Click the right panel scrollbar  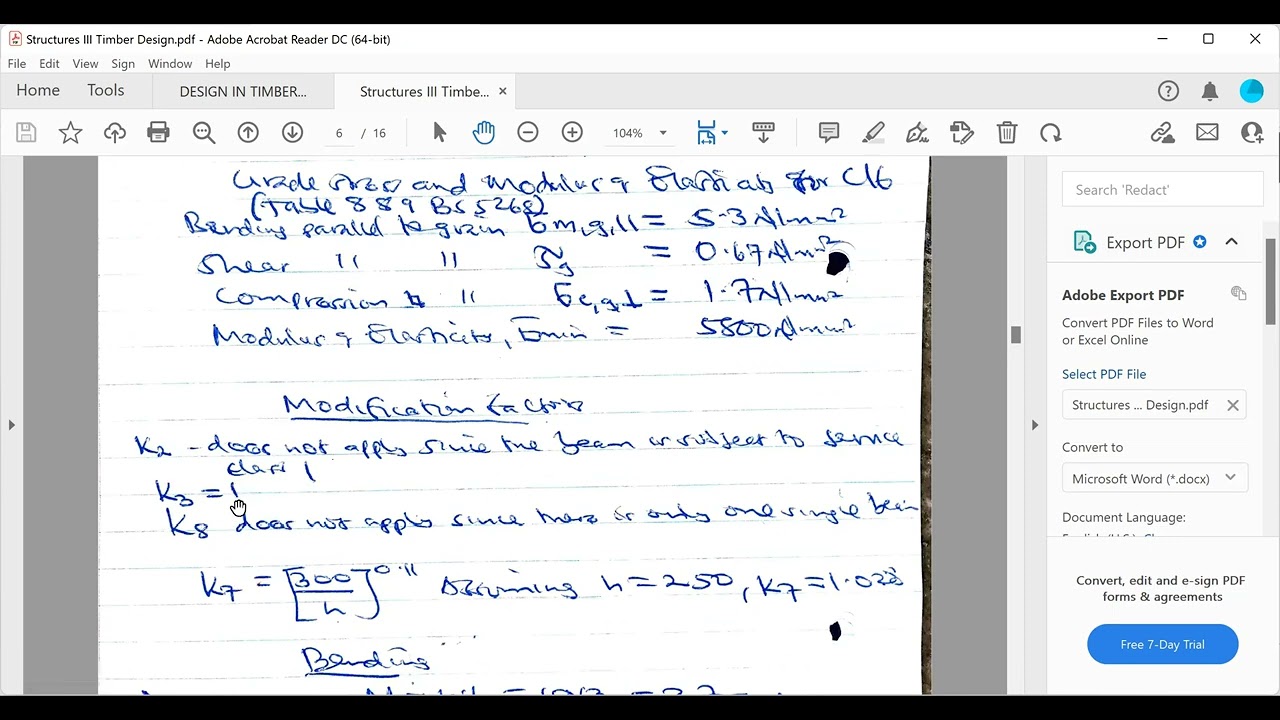tap(1271, 282)
